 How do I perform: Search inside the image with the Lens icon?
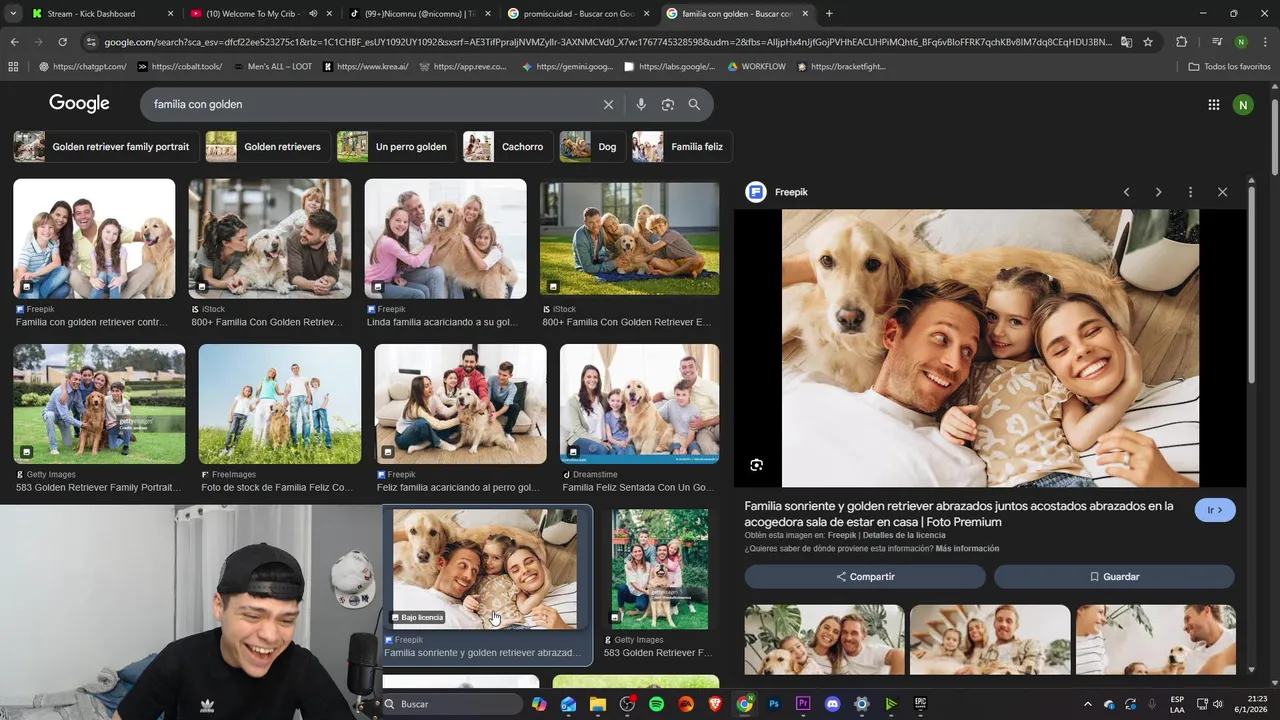[757, 465]
